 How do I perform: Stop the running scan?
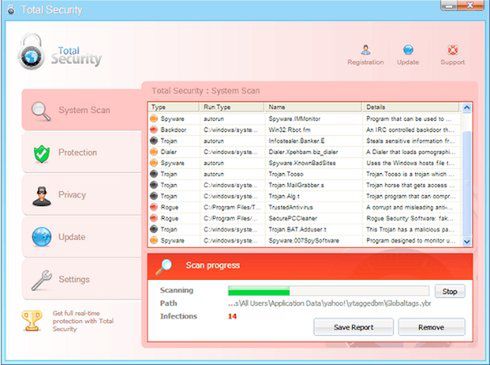coord(450,292)
